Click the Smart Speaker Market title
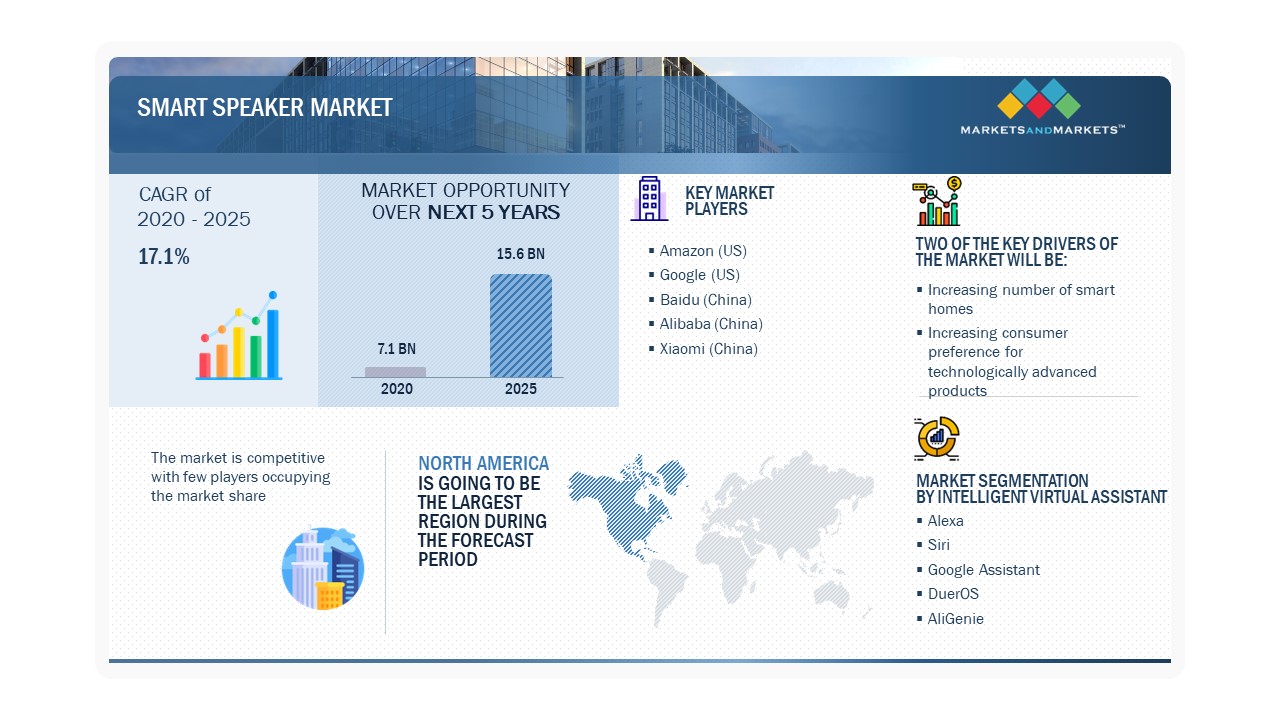Viewport: 1280px width, 720px height. coord(265,108)
